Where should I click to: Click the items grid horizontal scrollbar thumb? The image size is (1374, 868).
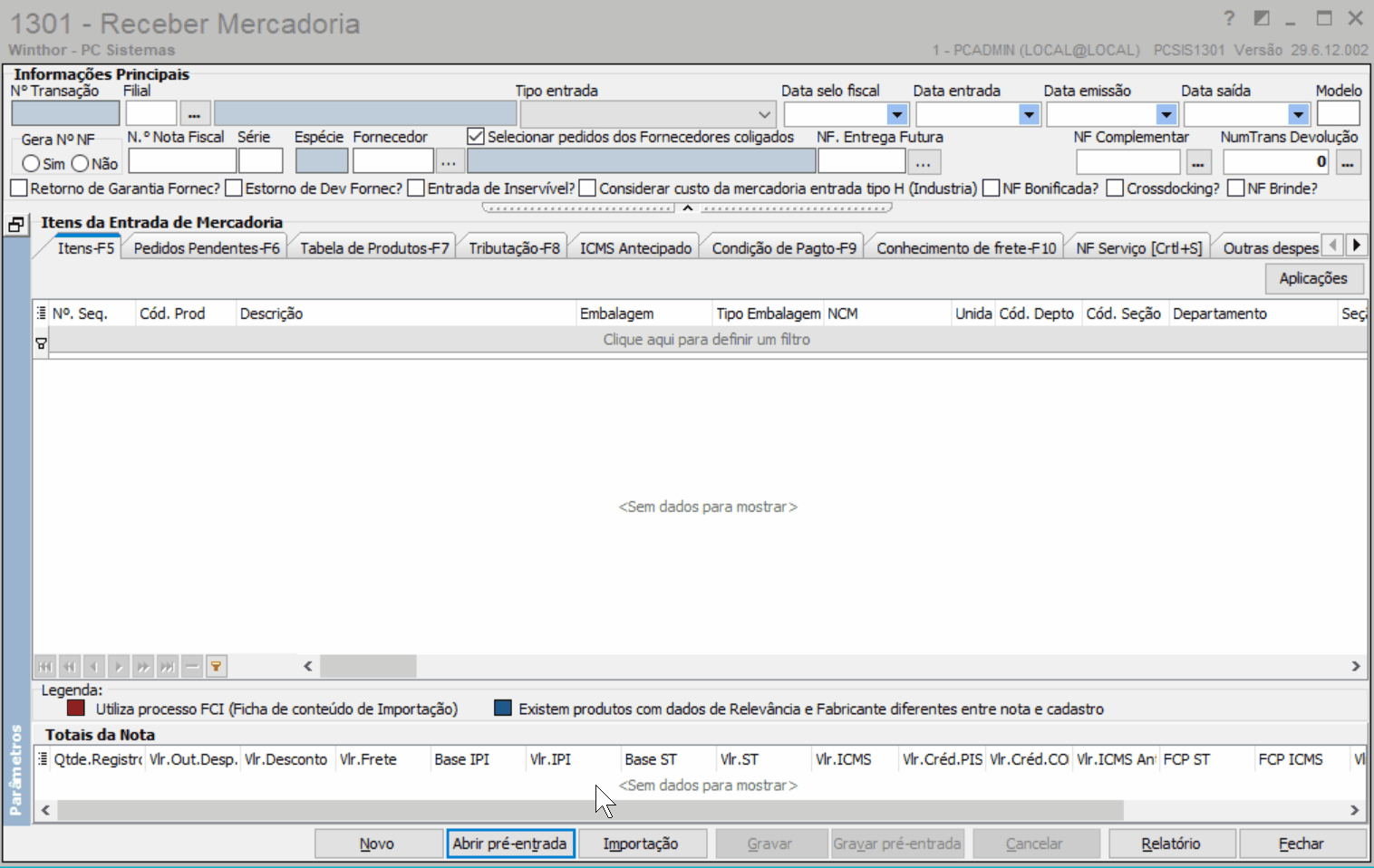coord(368,667)
